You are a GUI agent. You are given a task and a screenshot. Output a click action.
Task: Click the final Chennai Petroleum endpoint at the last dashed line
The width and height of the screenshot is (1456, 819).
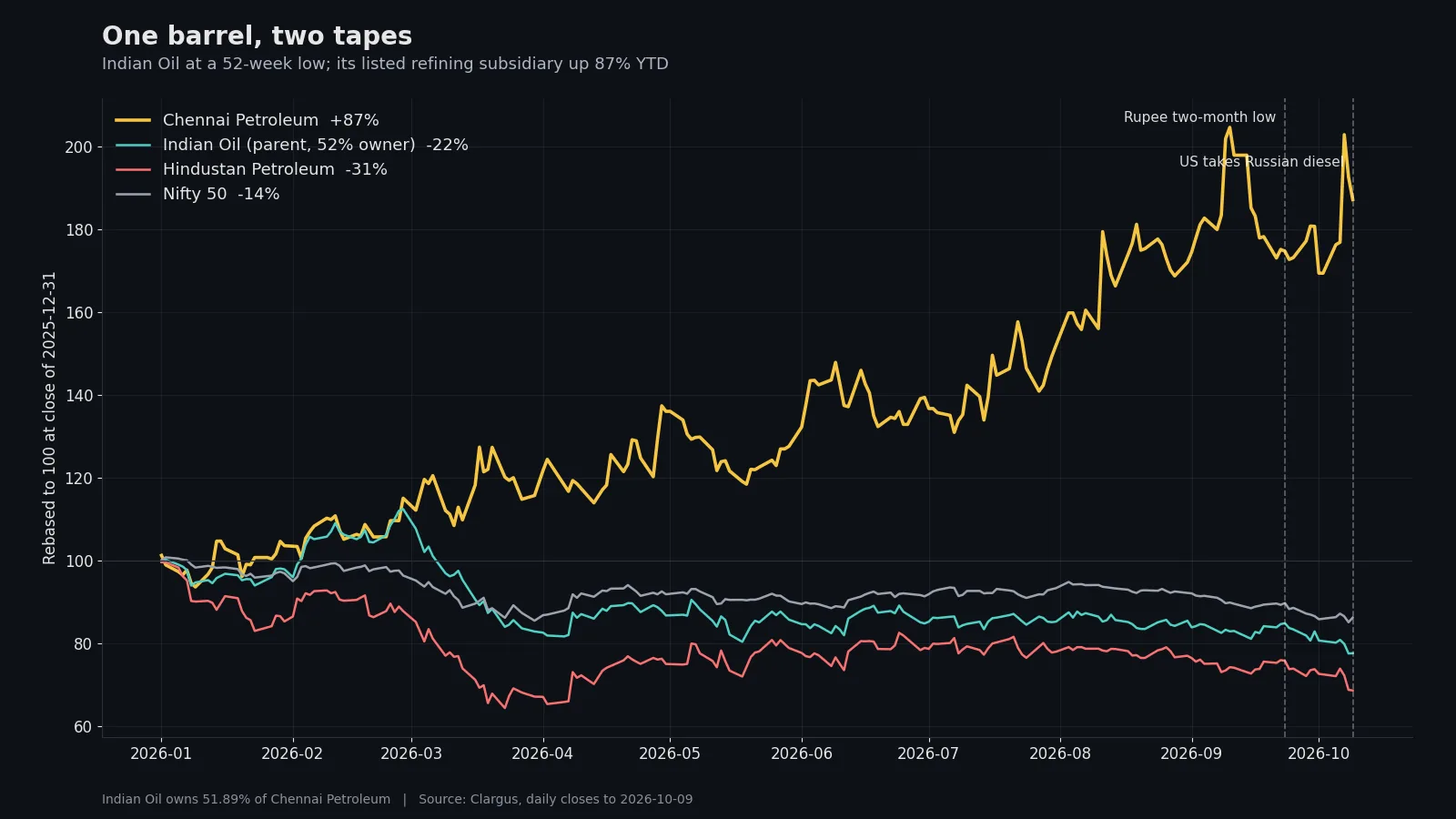pos(1353,200)
